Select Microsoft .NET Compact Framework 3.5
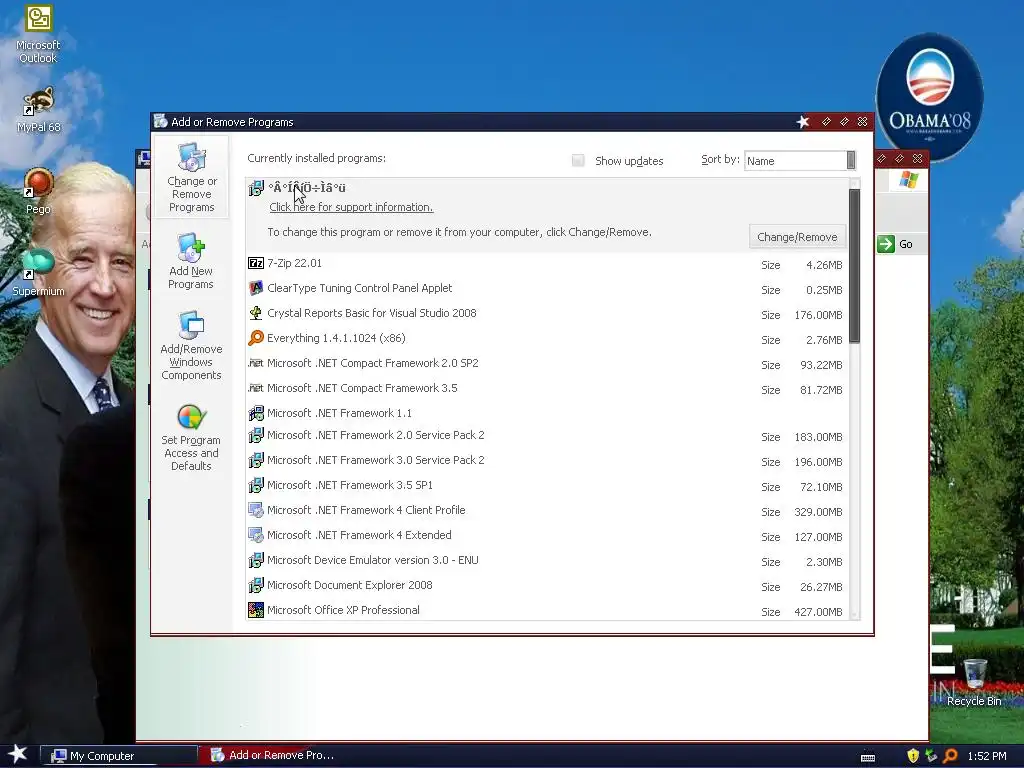This screenshot has height=768, width=1024. coord(547,389)
